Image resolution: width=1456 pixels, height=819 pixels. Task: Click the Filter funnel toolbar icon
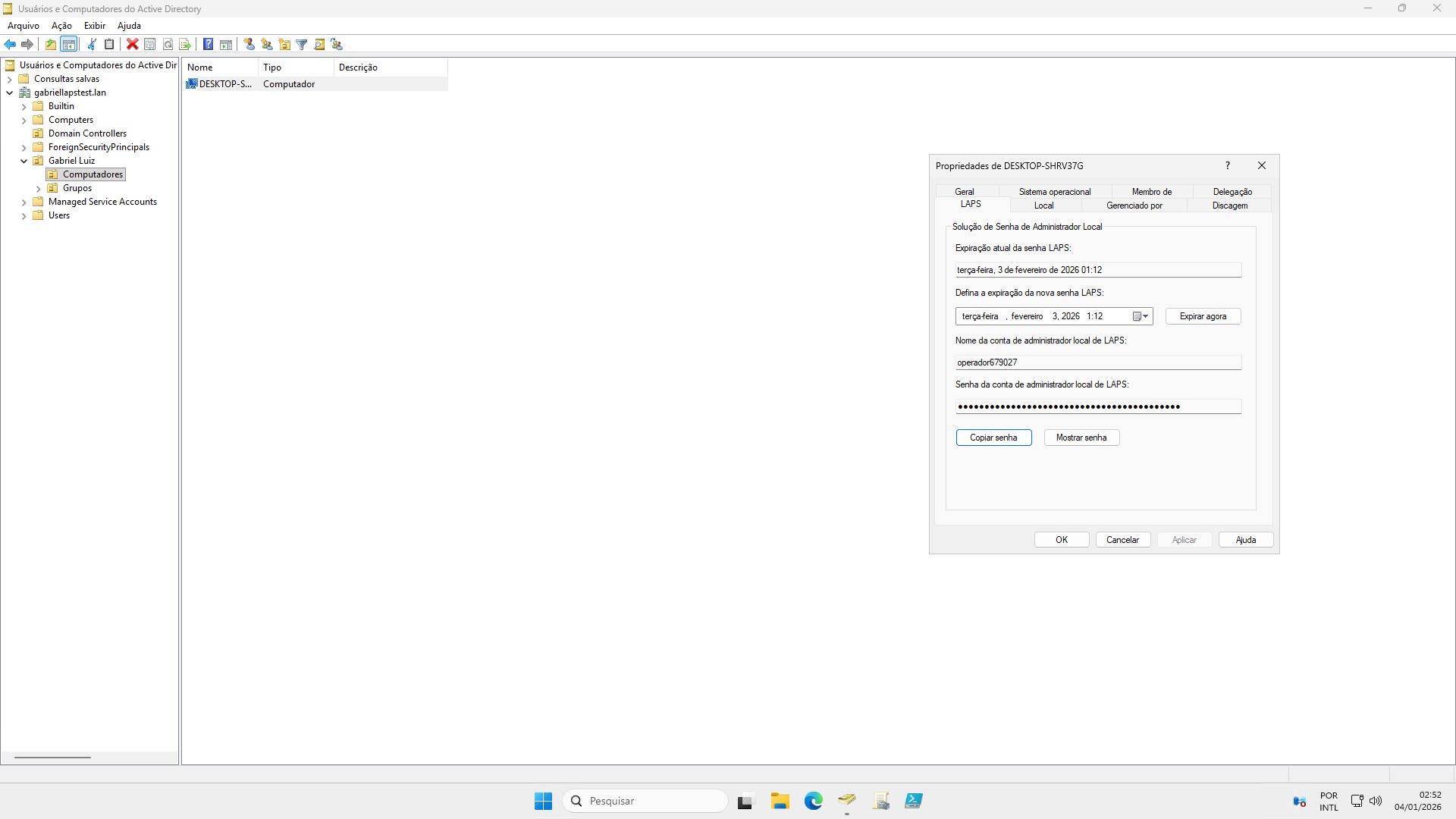point(301,45)
